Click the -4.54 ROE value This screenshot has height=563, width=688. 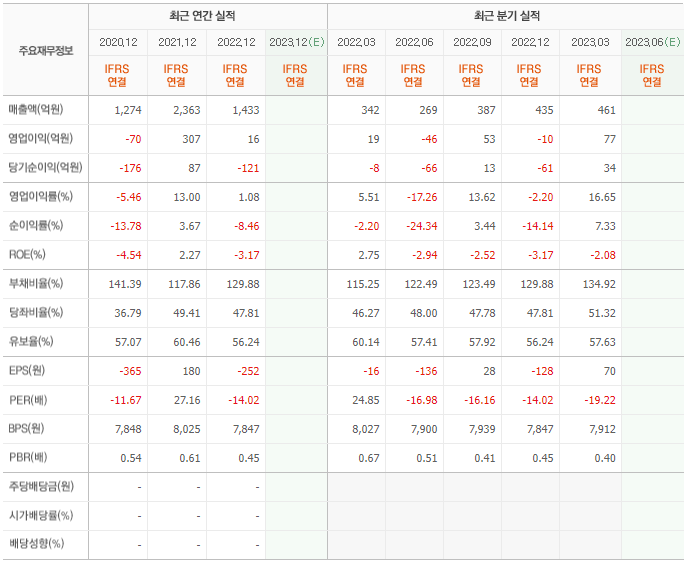pyautogui.click(x=129, y=255)
